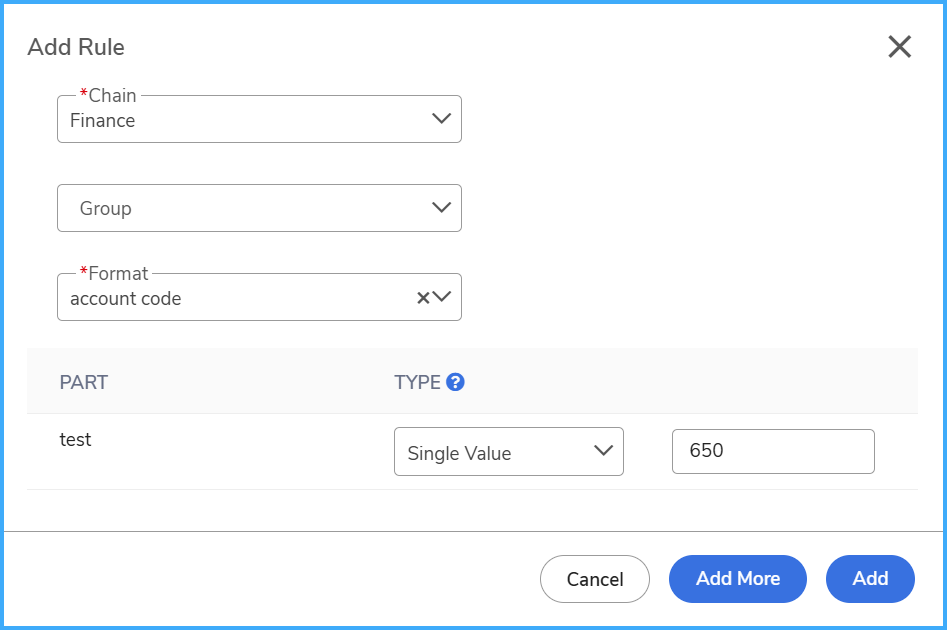The width and height of the screenshot is (947, 630).
Task: Click the 650 value input field
Action: [x=773, y=451]
